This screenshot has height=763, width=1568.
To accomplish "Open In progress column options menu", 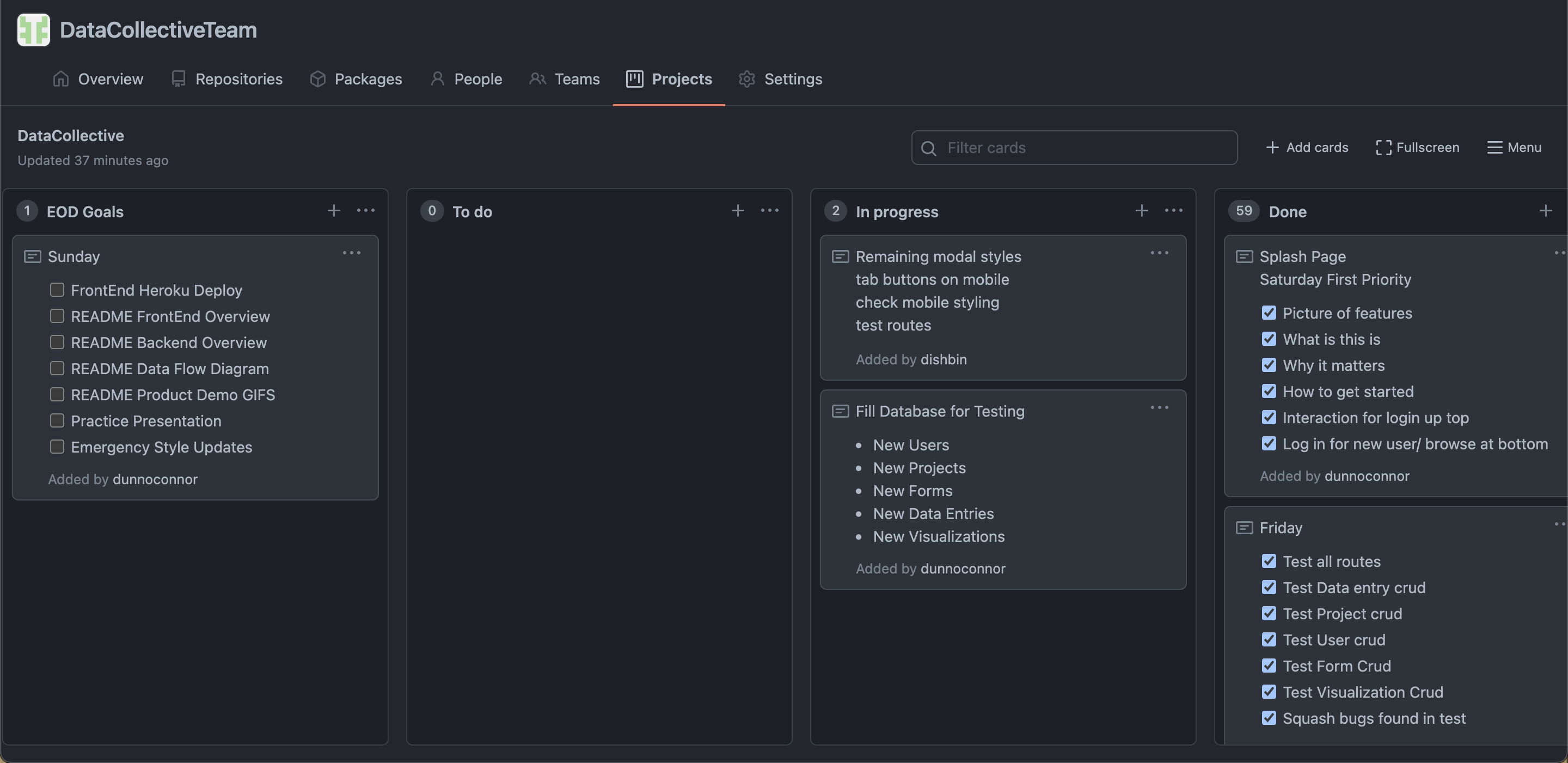I will (x=1174, y=211).
